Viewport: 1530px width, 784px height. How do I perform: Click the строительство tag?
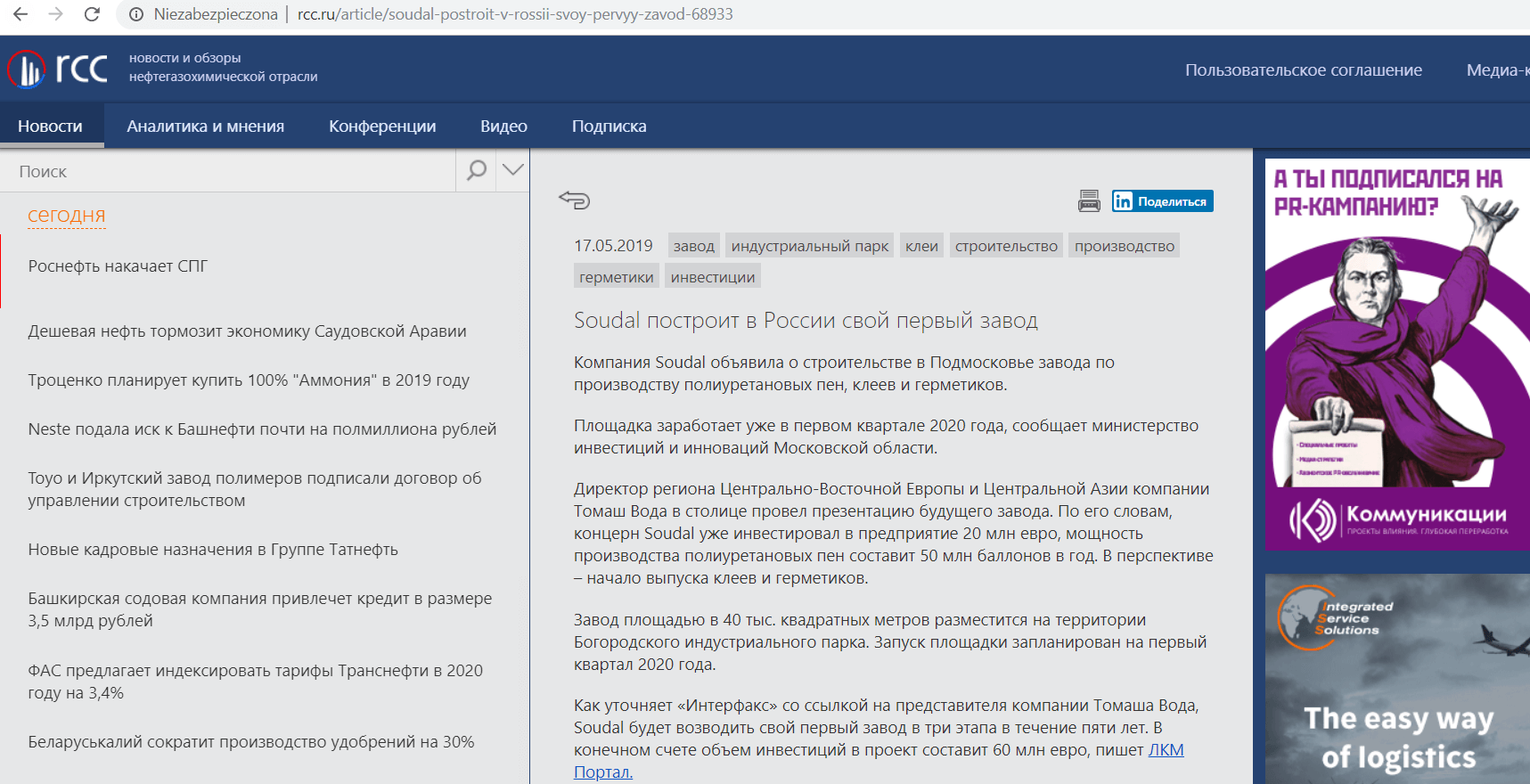[1007, 246]
